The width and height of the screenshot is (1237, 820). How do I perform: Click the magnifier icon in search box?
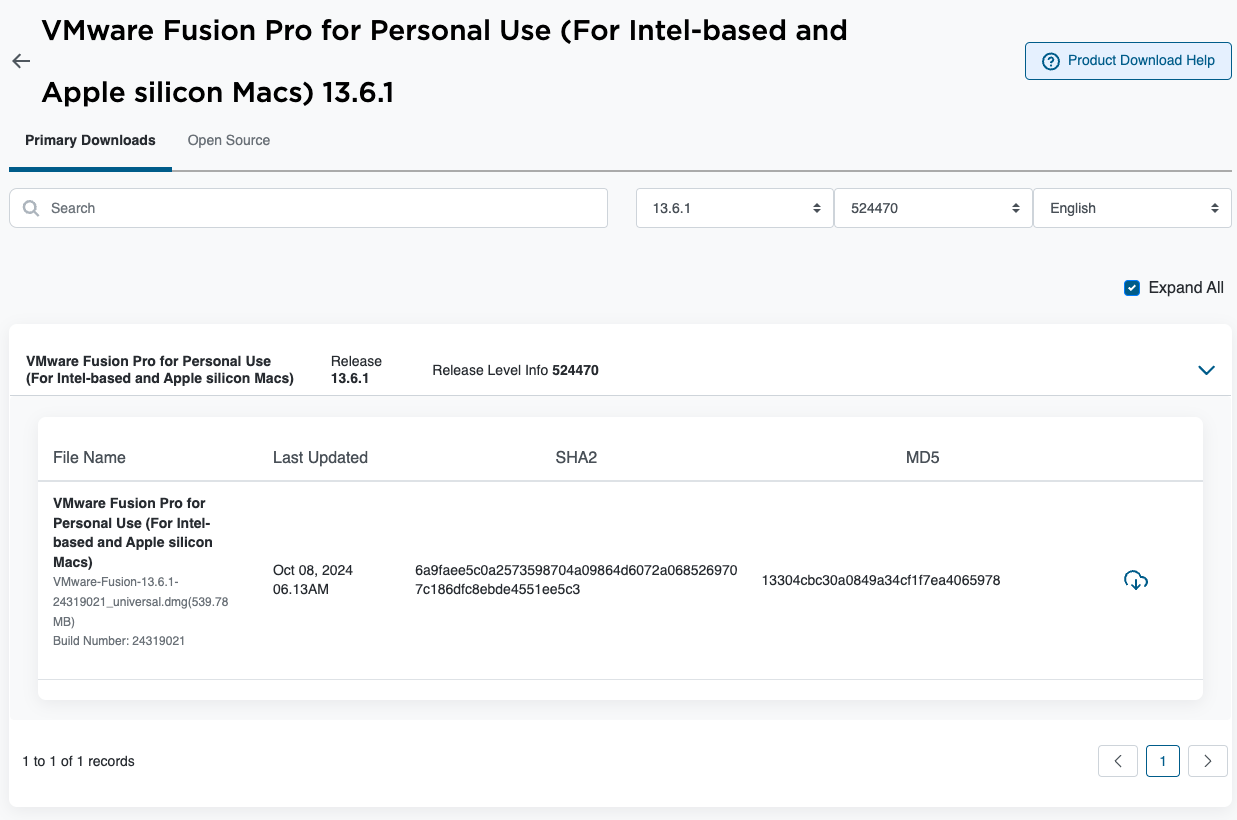coord(31,208)
